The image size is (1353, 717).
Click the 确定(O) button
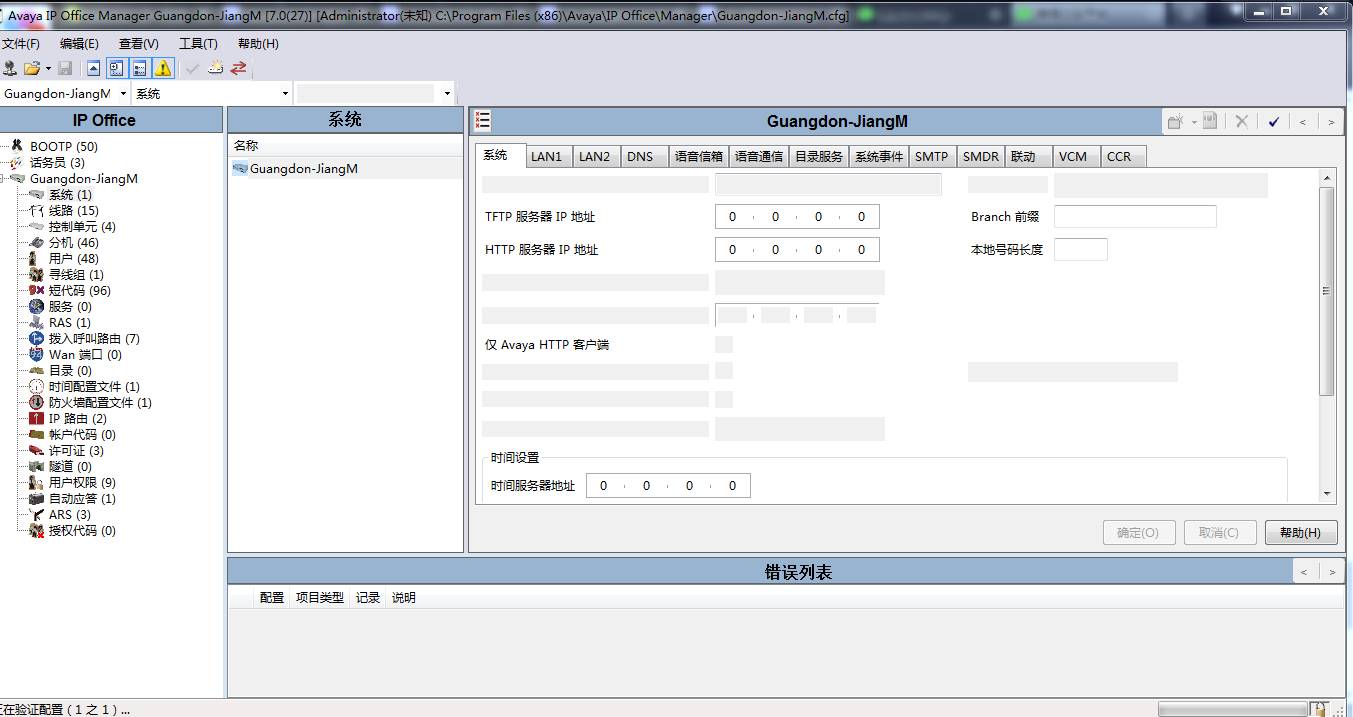[x=1139, y=533]
